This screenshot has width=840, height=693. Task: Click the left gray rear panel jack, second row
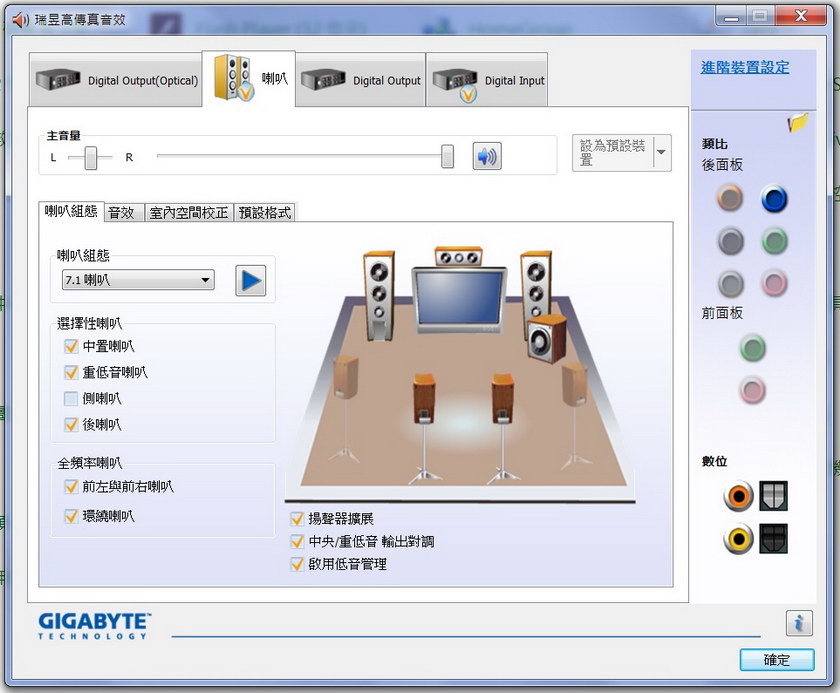pos(730,241)
